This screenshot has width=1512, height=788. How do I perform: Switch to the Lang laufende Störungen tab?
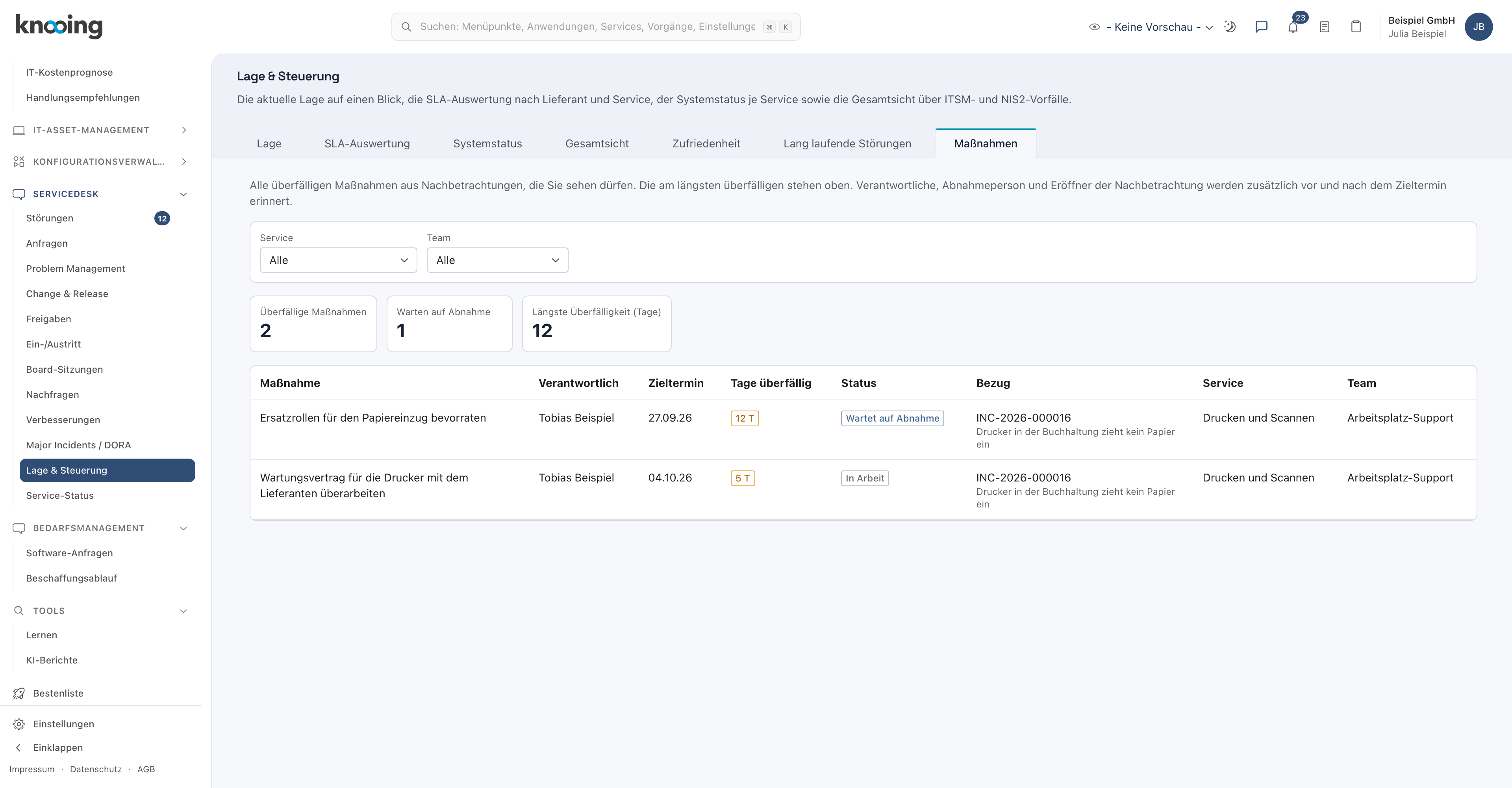click(847, 144)
